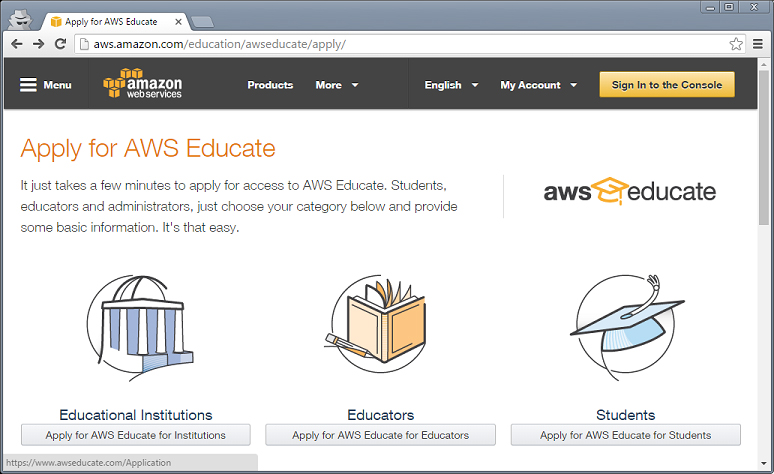This screenshot has height=474, width=774.
Task: Click the Amazon Web Services logo
Action: coord(142,83)
